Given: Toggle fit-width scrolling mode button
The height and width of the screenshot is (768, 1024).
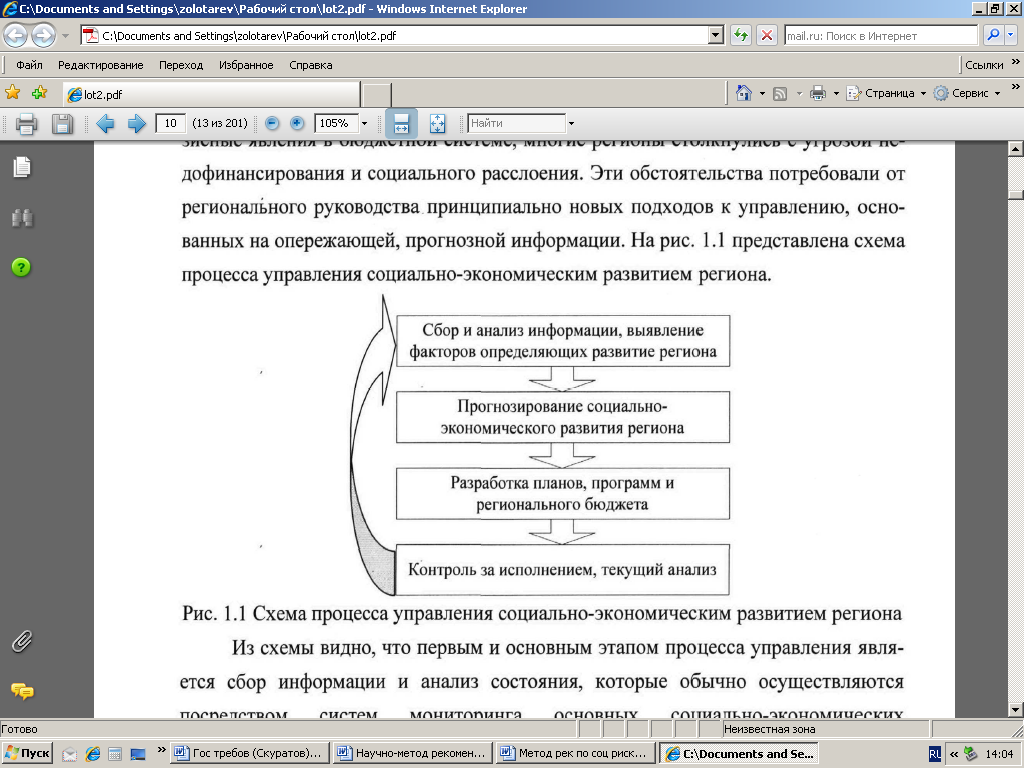Looking at the screenshot, I should click(x=401, y=123).
